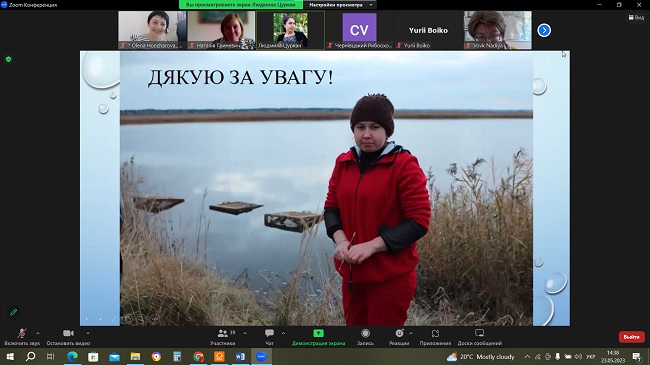Open Microsoft Edge from the taskbar
The image size is (650, 365).
click(x=72, y=356)
